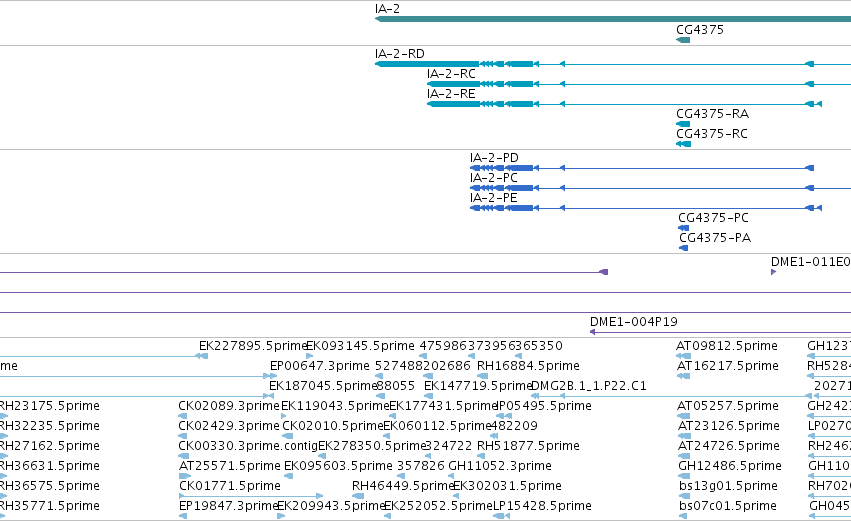
Task: Click the CK02089.3prime EST glyph
Action: [x=182, y=416]
